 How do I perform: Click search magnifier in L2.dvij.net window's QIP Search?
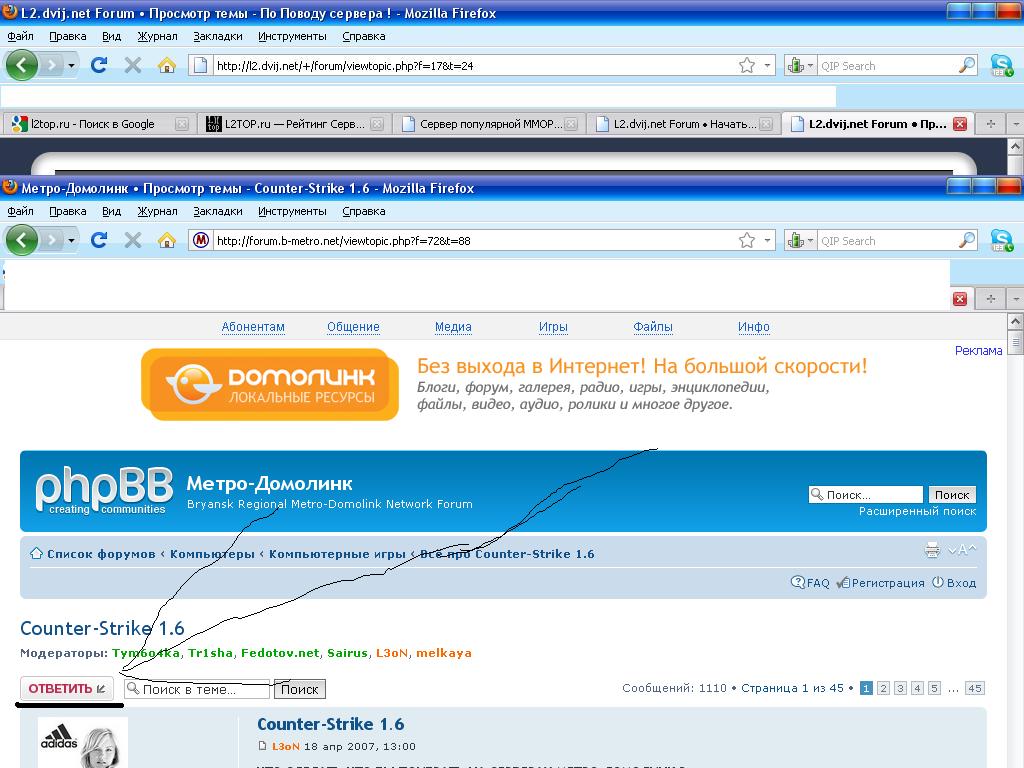click(967, 65)
